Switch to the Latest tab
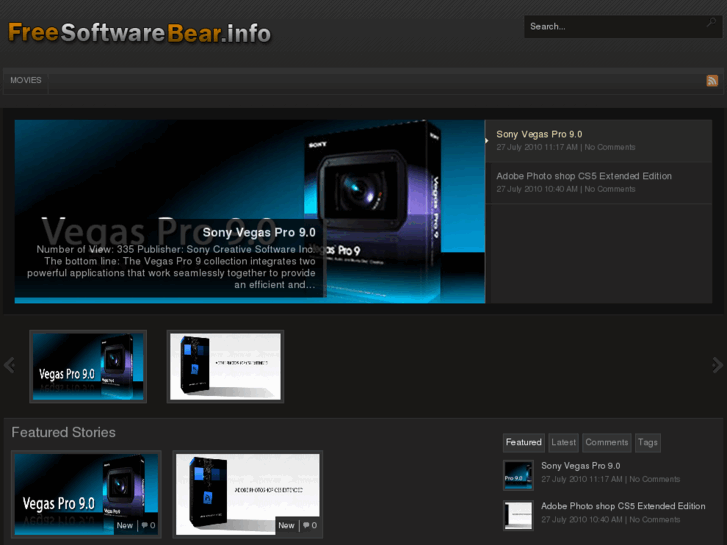The width and height of the screenshot is (727, 545). point(563,442)
